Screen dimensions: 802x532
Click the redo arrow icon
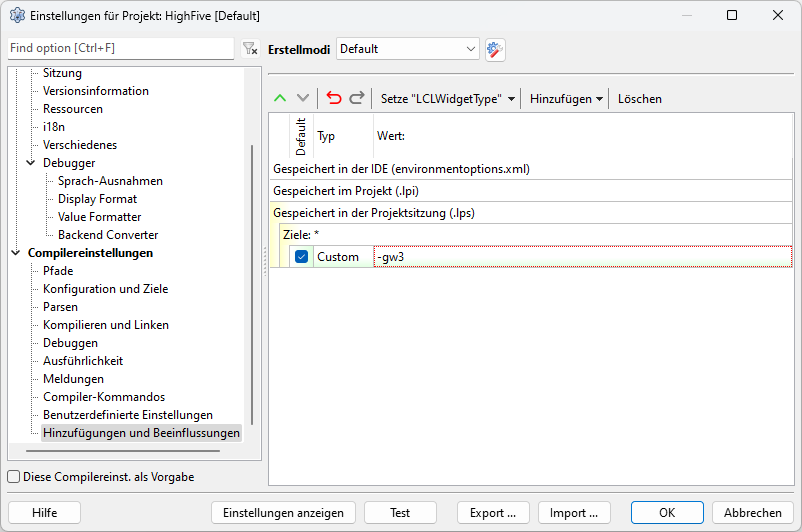356,99
